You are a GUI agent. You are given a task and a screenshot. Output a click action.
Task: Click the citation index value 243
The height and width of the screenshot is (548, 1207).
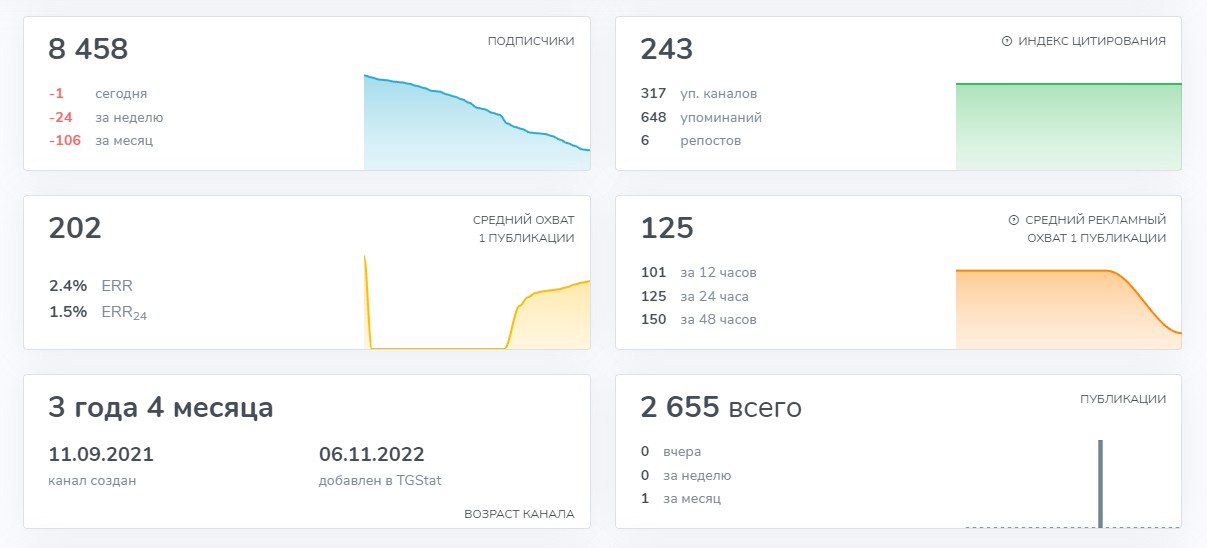click(x=667, y=49)
